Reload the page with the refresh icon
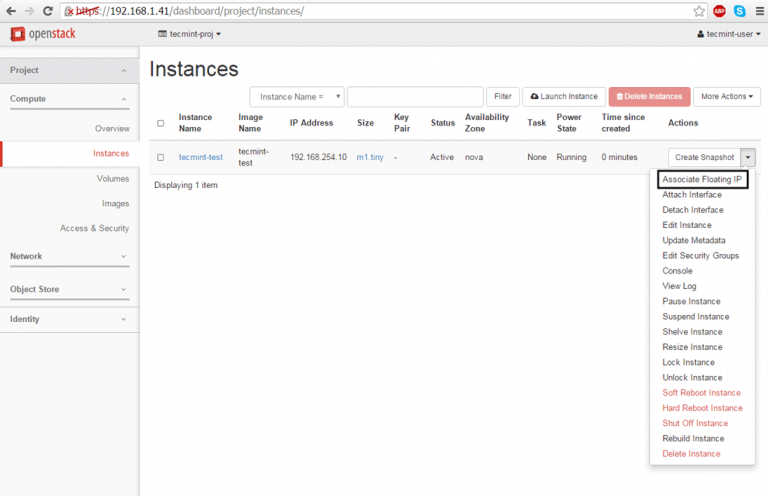 47,11
